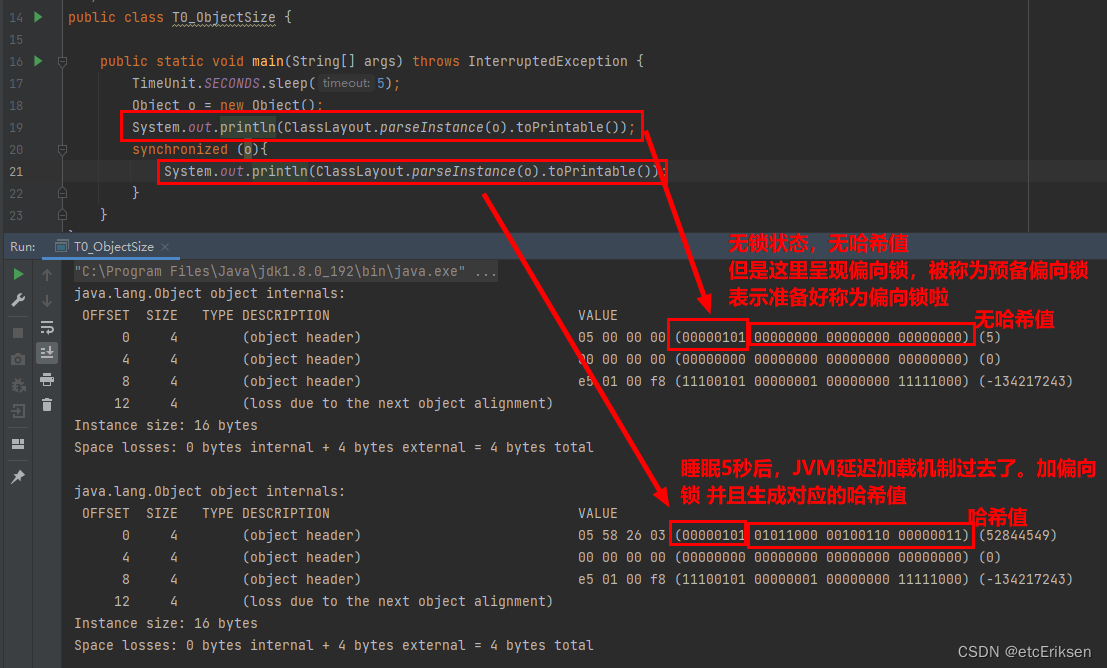Viewport: 1107px width, 668px height.
Task: Select the T0_ObjectSize tab in the Run panel
Action: [x=113, y=246]
